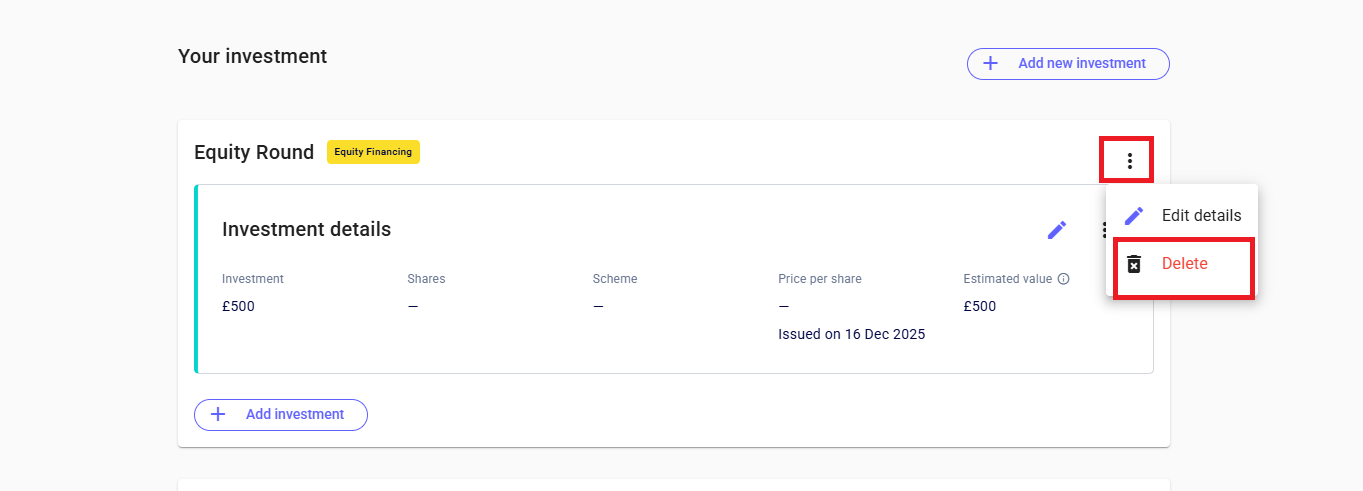Click the "Your investment" section heading
1363x491 pixels.
(252, 56)
